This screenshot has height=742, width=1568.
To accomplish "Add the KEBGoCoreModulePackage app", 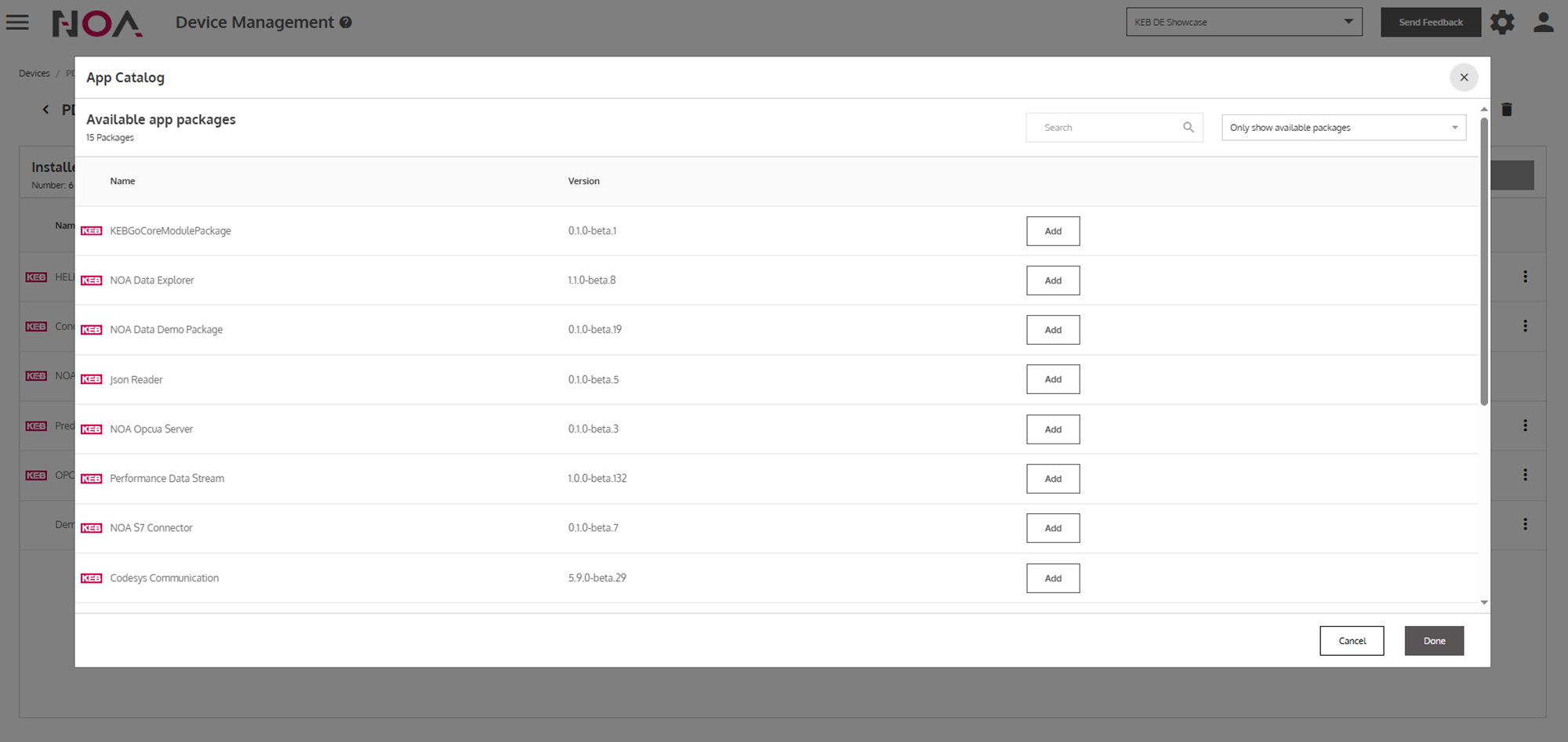I will [1052, 231].
